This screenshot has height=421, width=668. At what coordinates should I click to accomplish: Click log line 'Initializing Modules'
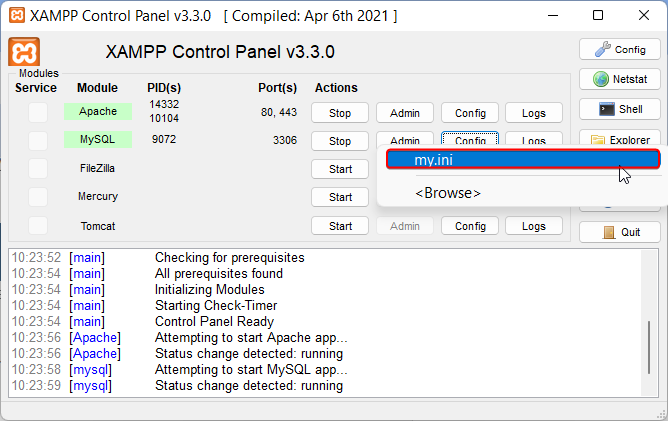[210, 289]
